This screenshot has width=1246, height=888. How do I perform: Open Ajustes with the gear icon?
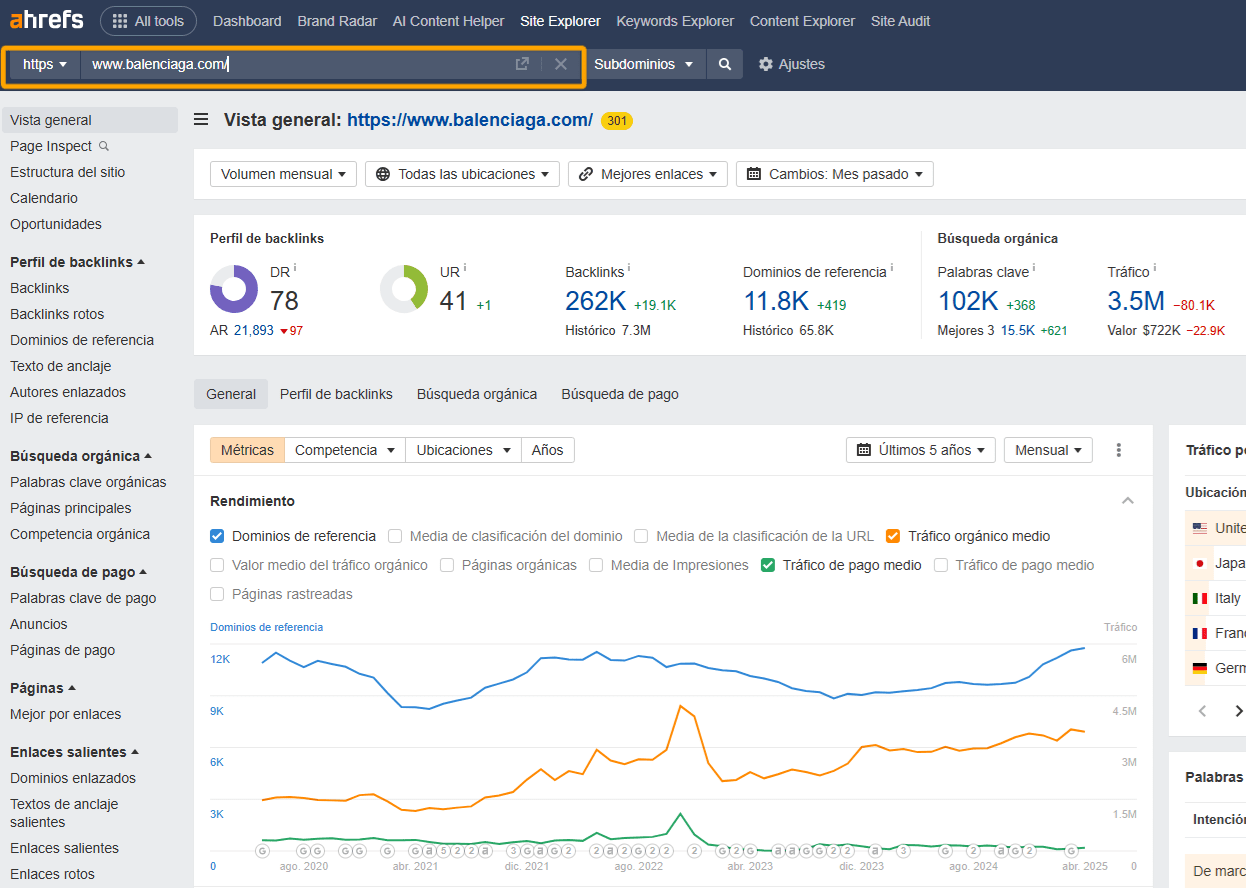pyautogui.click(x=791, y=63)
